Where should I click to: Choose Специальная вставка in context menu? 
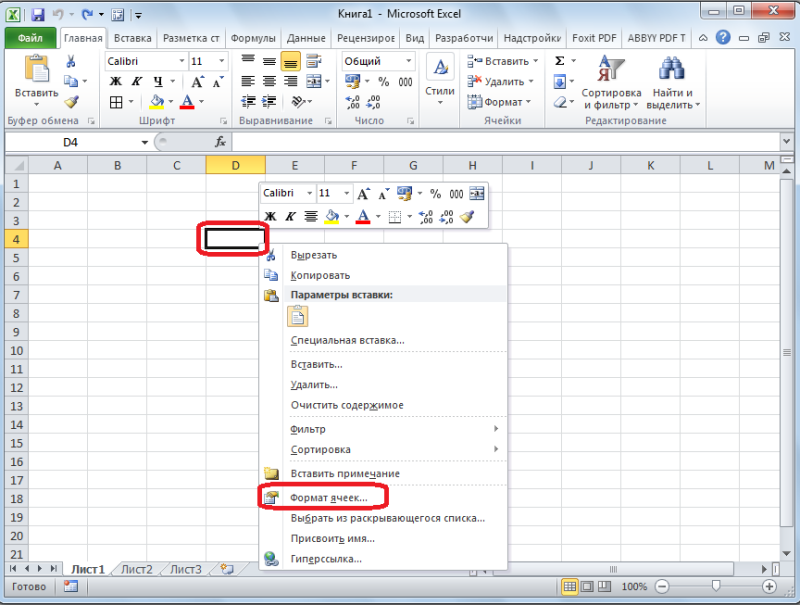tap(347, 340)
